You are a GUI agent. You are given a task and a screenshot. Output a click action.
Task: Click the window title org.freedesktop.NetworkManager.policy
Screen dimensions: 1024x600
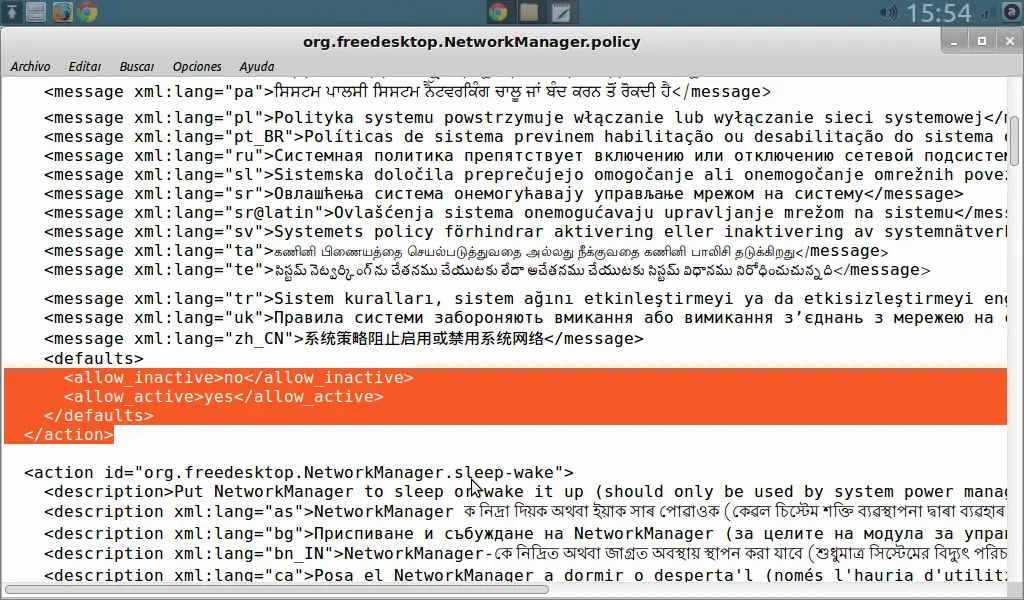point(471,42)
